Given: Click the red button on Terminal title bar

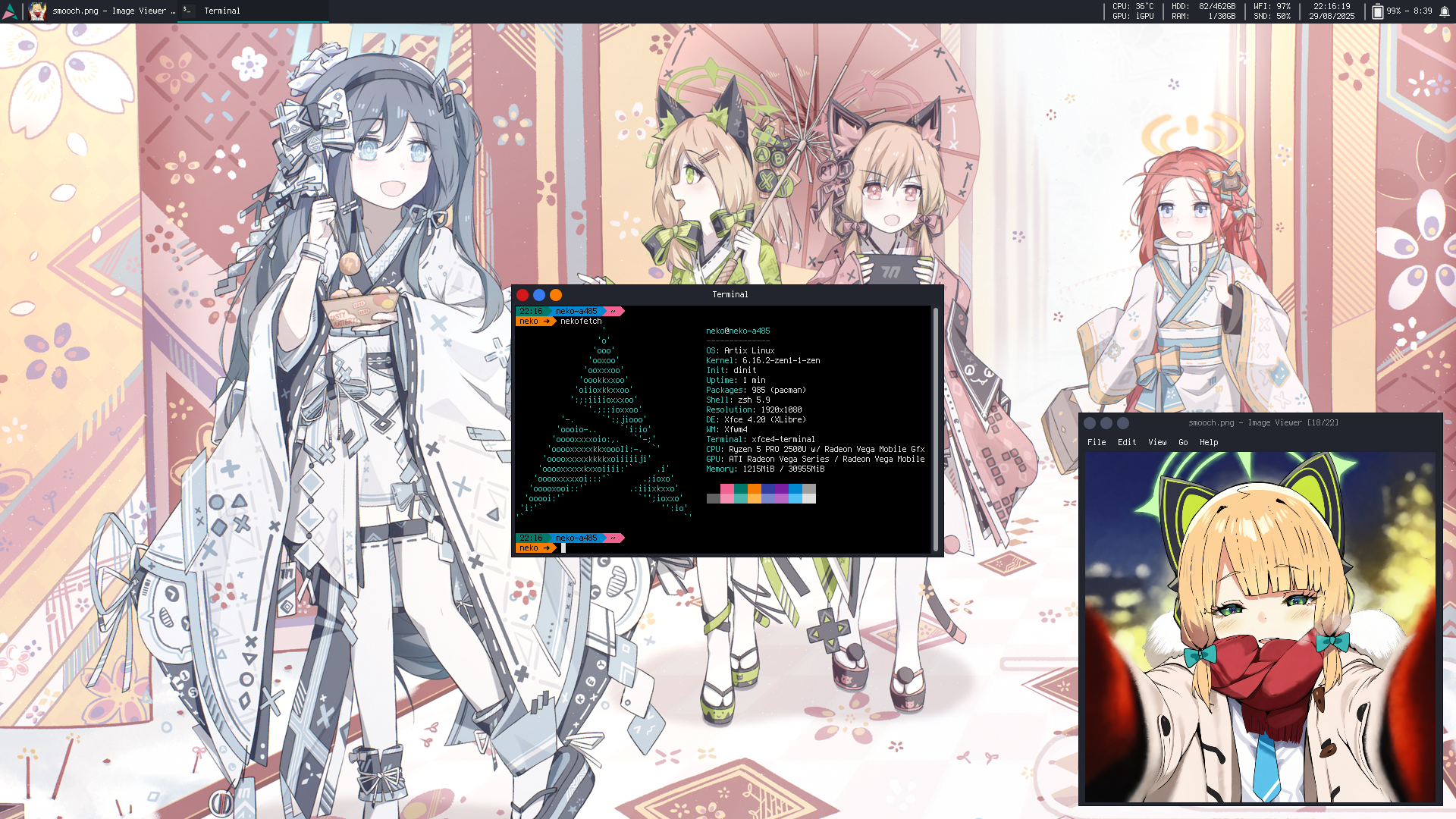Looking at the screenshot, I should [x=522, y=295].
